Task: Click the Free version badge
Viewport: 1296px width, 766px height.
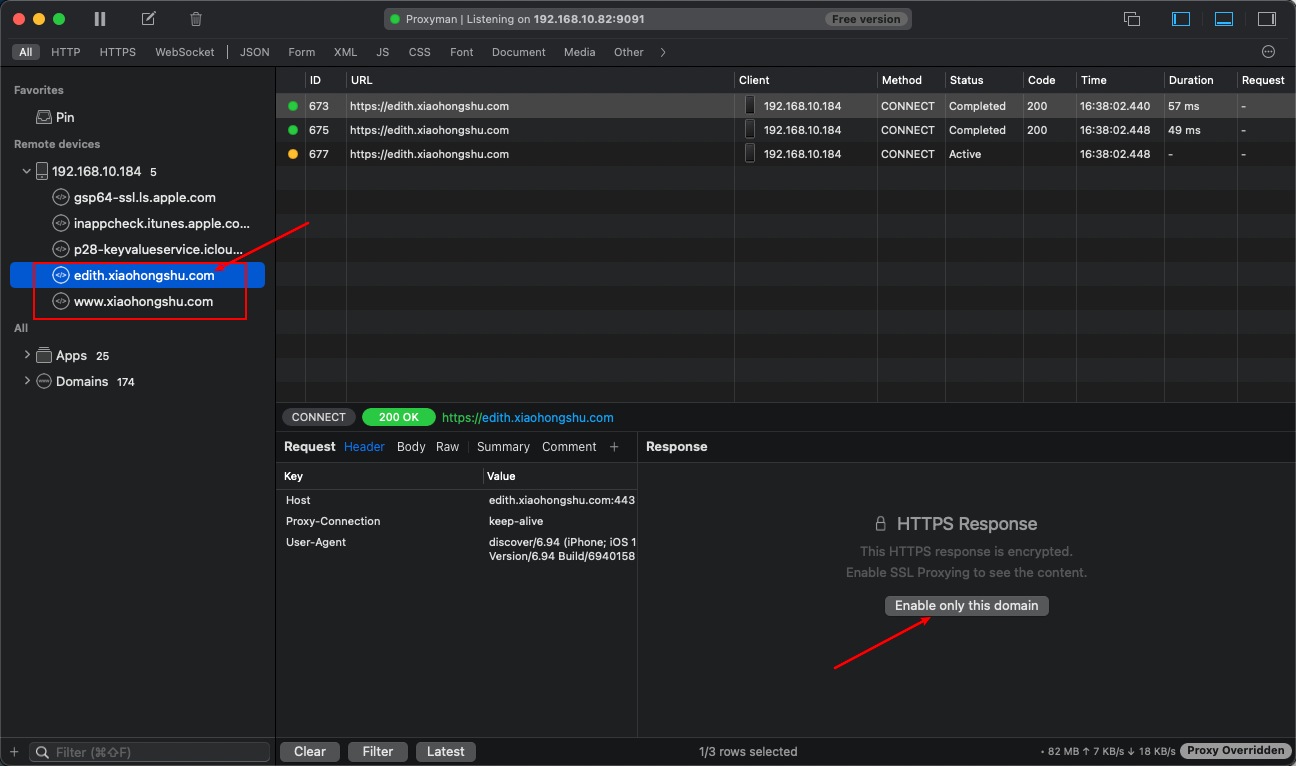Action: tap(866, 19)
